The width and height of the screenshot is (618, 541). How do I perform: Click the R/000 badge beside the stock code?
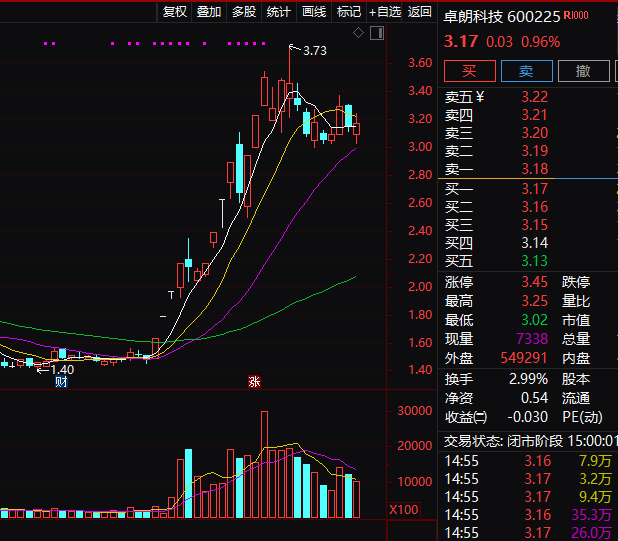pyautogui.click(x=576, y=16)
